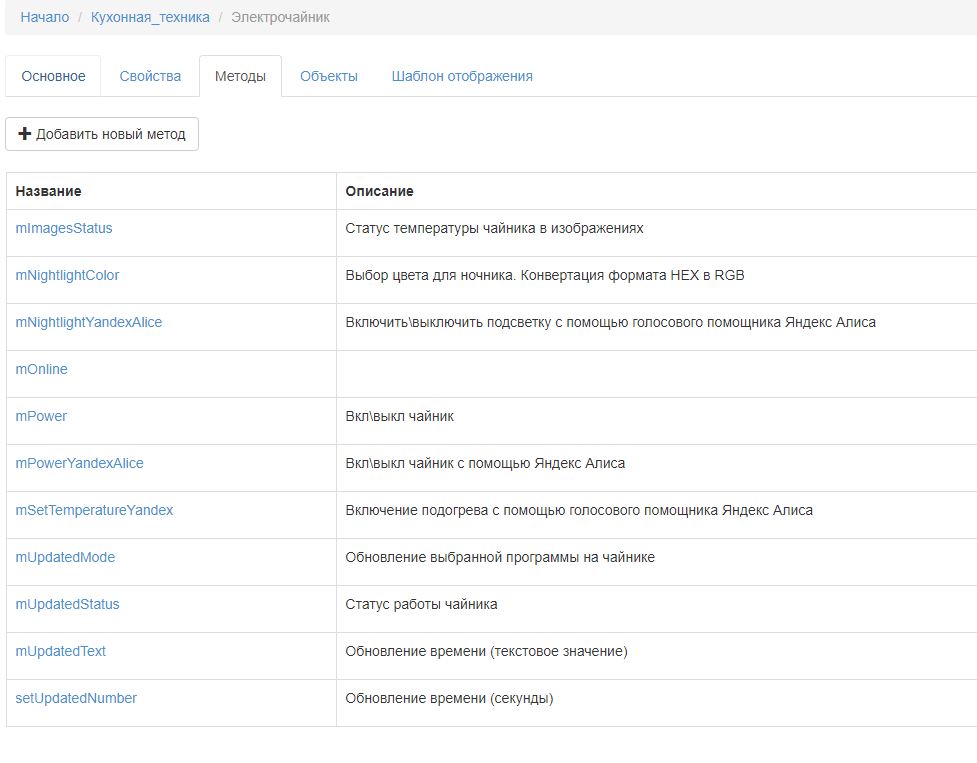Open Кухонная_техника breadcrumb link

150,17
